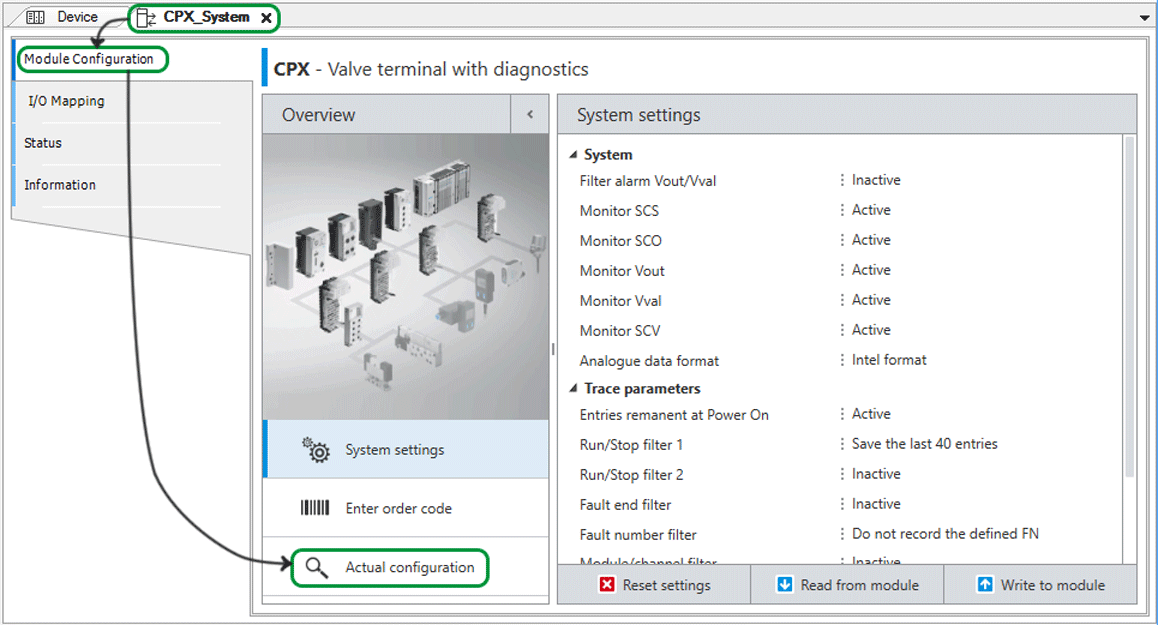1158x625 pixels.
Task: Select the Filter alarm Vout/Vval label
Action: pos(648,181)
